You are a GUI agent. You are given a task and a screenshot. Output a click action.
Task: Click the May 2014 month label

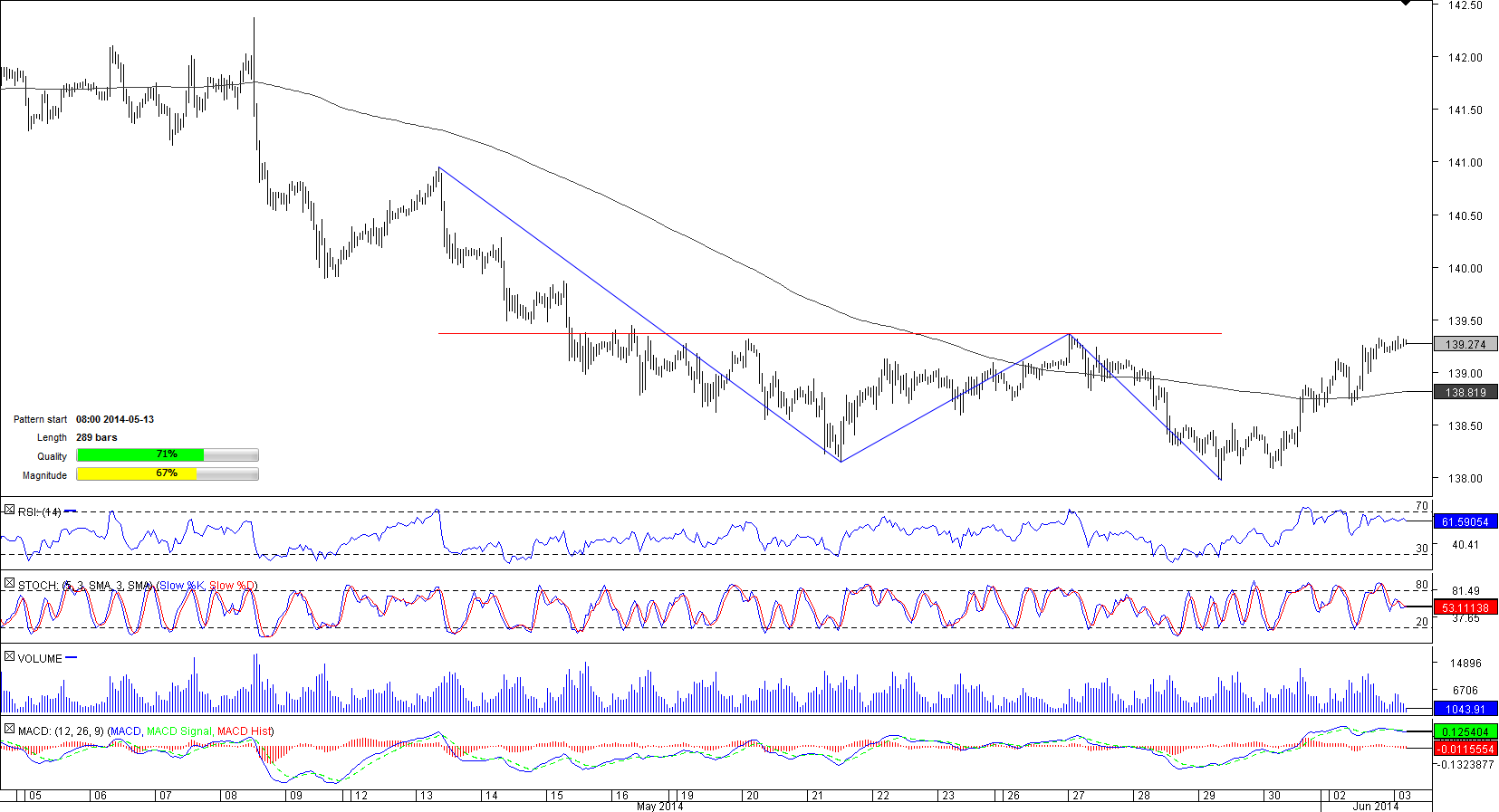pyautogui.click(x=659, y=806)
